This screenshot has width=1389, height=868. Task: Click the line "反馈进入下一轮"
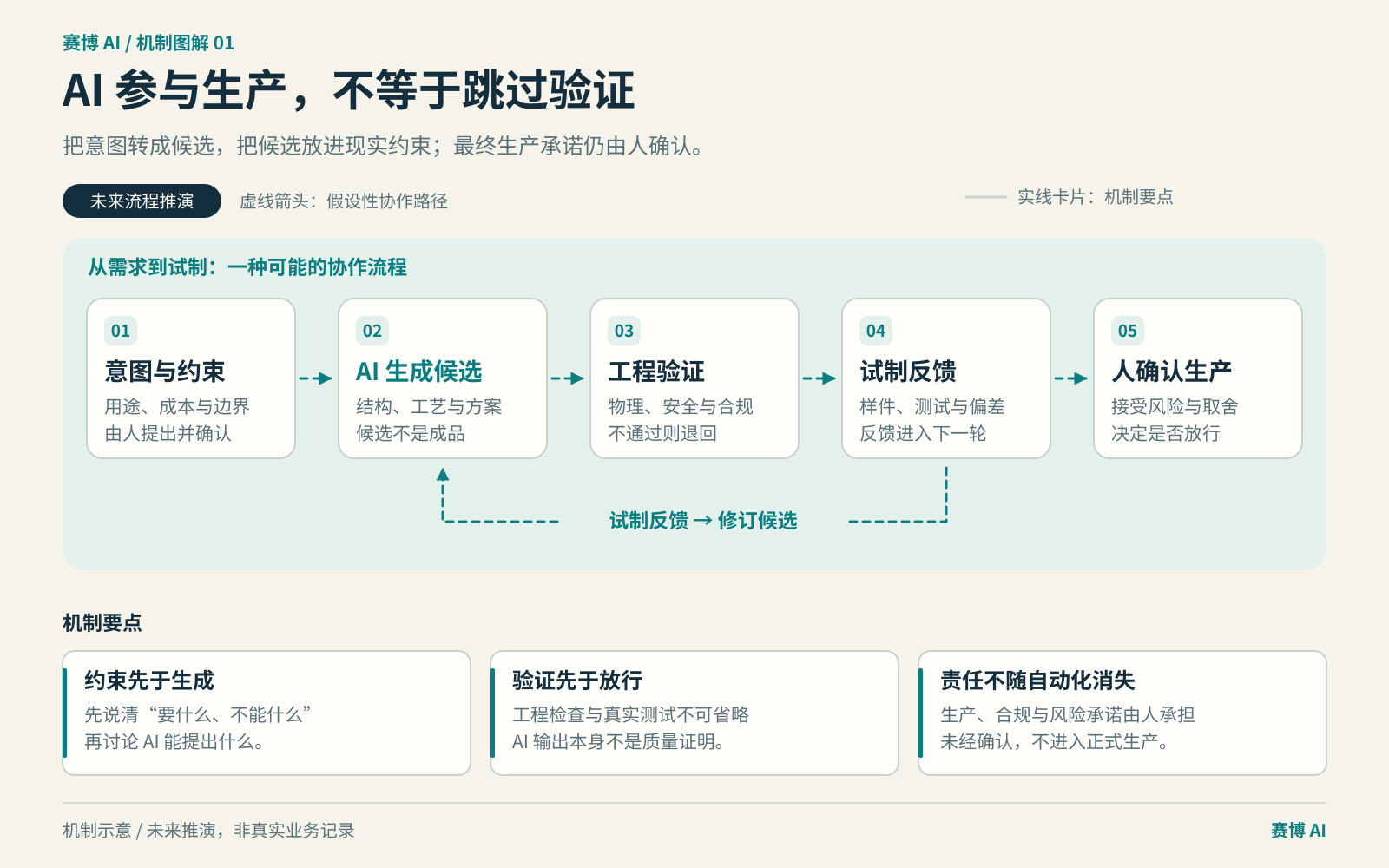pyautogui.click(x=923, y=433)
